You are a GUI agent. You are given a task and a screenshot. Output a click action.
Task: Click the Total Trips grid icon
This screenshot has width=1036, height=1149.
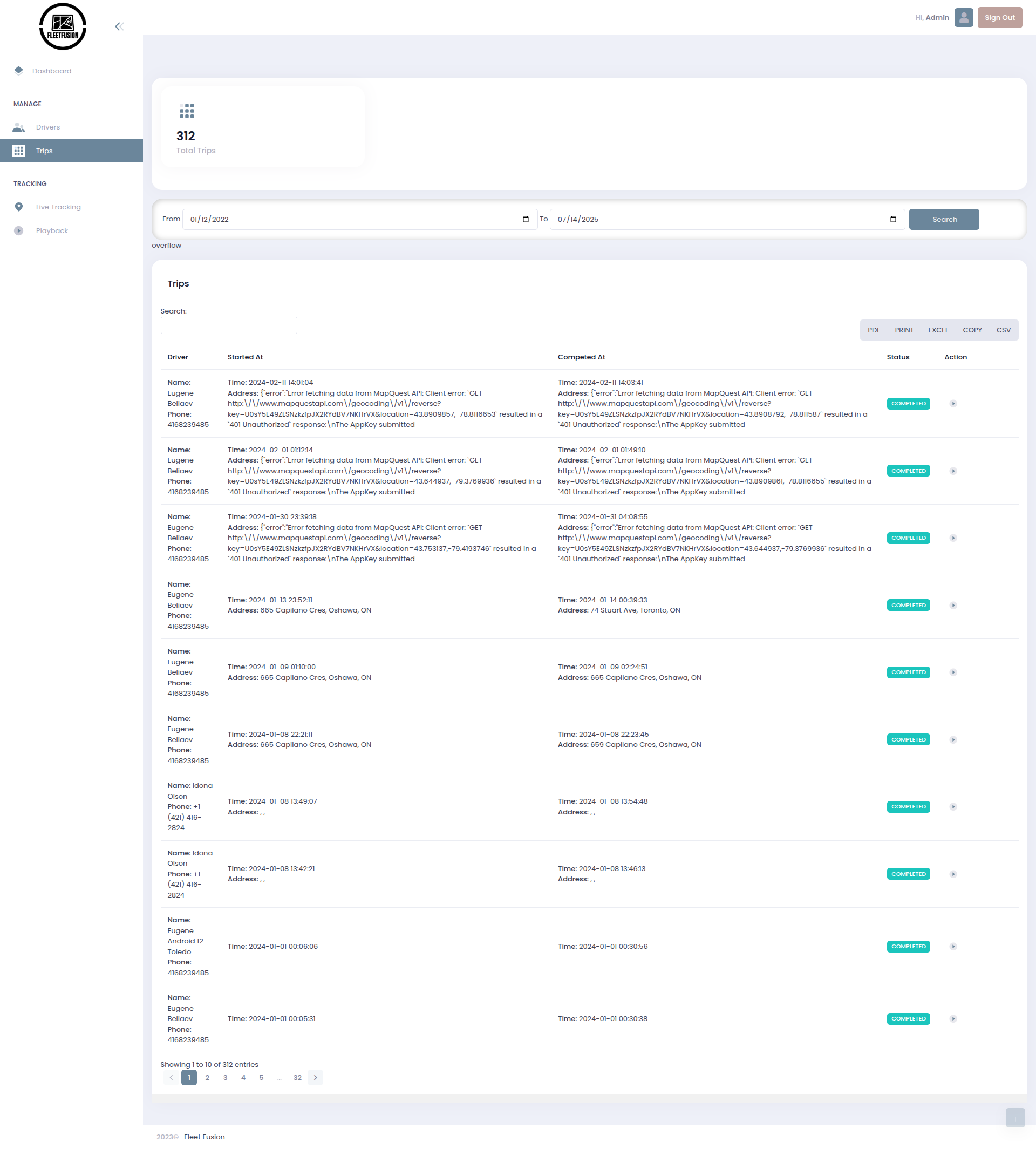click(x=187, y=111)
